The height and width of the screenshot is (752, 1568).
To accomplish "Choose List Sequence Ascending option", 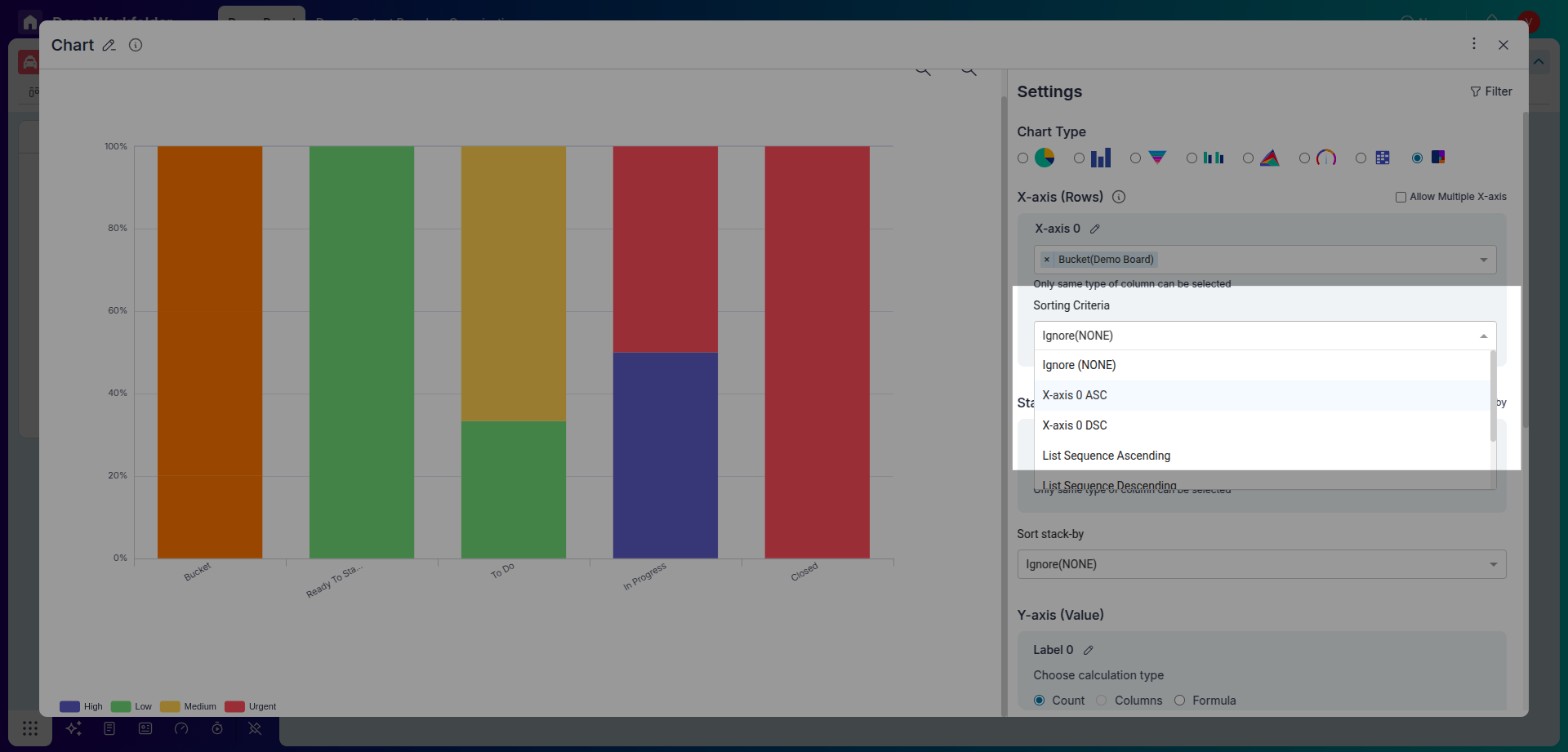I will 1263,456.
